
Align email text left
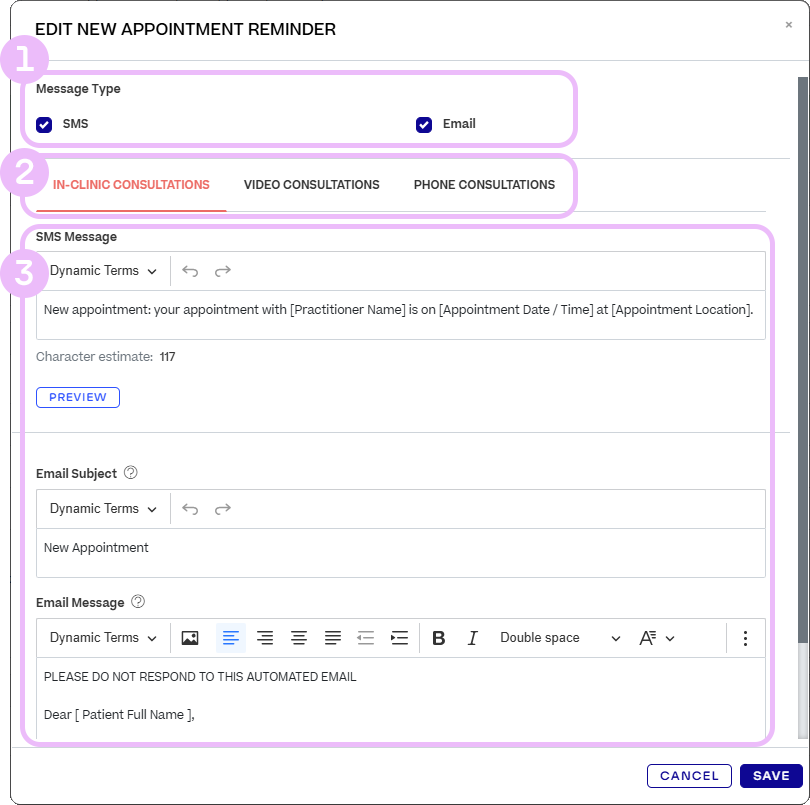(x=231, y=638)
